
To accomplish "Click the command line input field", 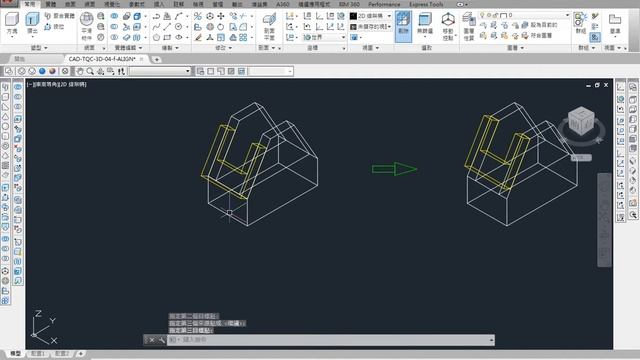I will click(x=327, y=340).
